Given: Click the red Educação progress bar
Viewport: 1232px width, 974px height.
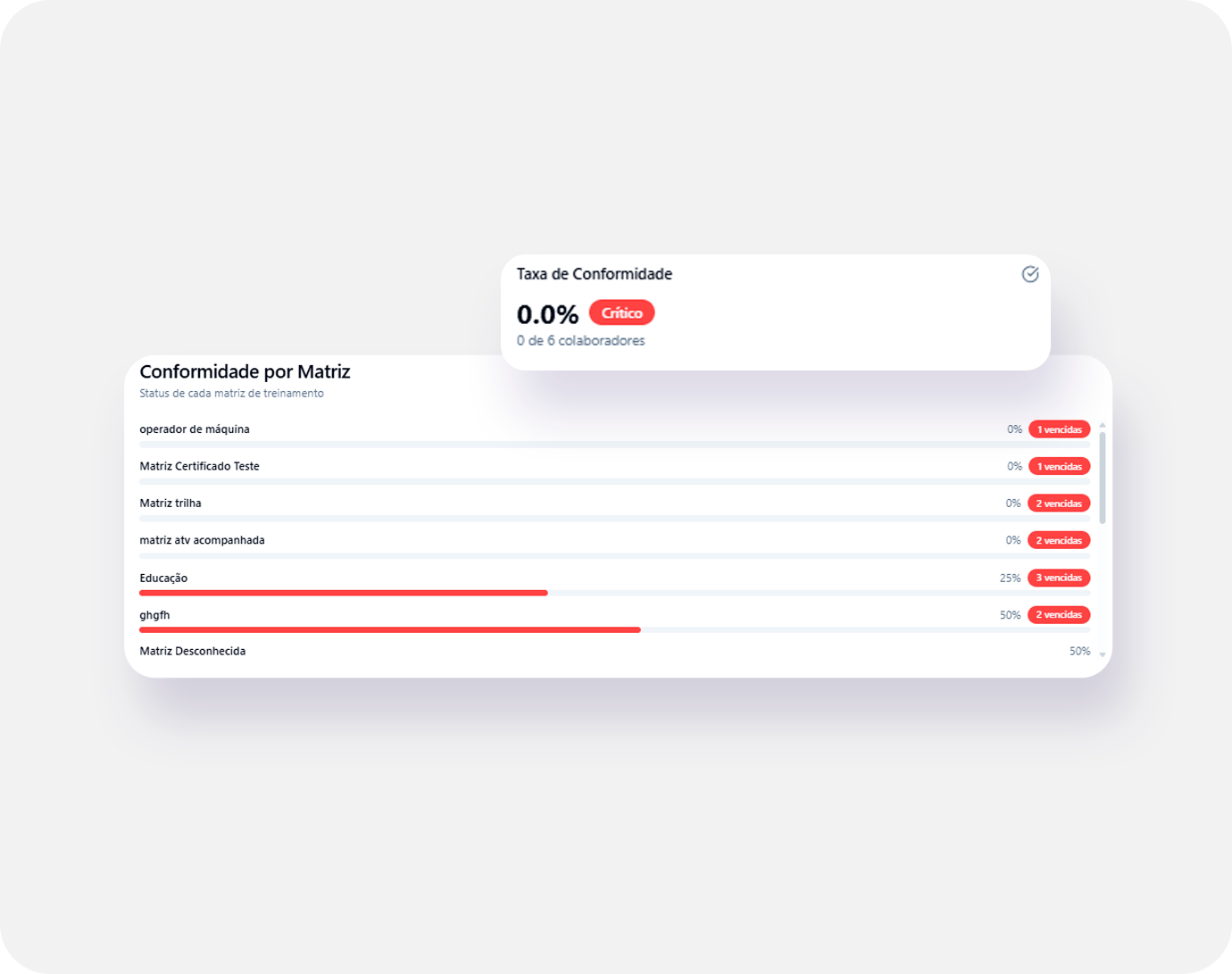Looking at the screenshot, I should pos(344,593).
